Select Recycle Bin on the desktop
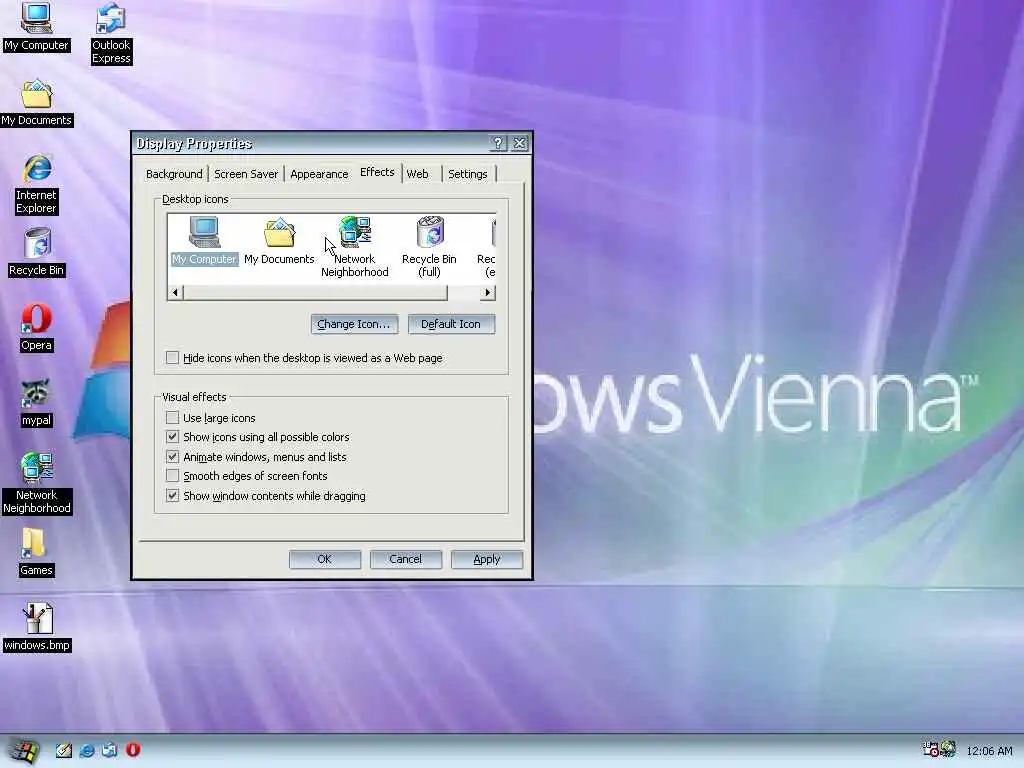 [x=37, y=253]
